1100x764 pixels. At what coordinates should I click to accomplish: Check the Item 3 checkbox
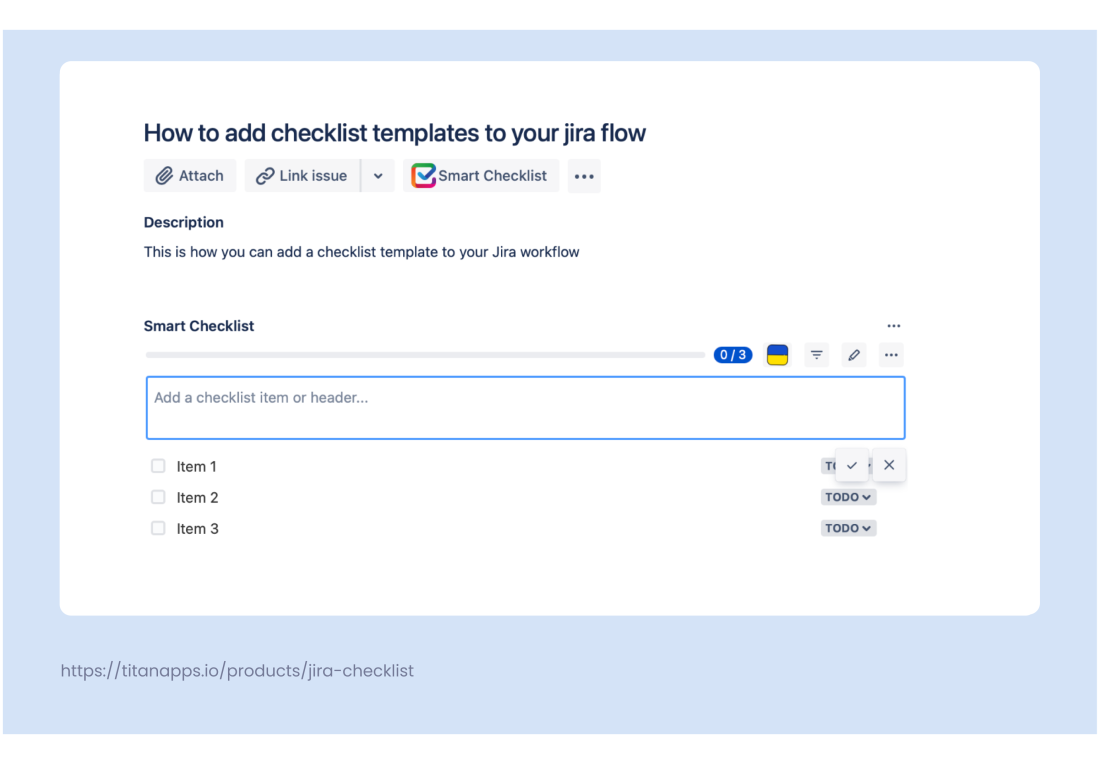pyautogui.click(x=158, y=528)
